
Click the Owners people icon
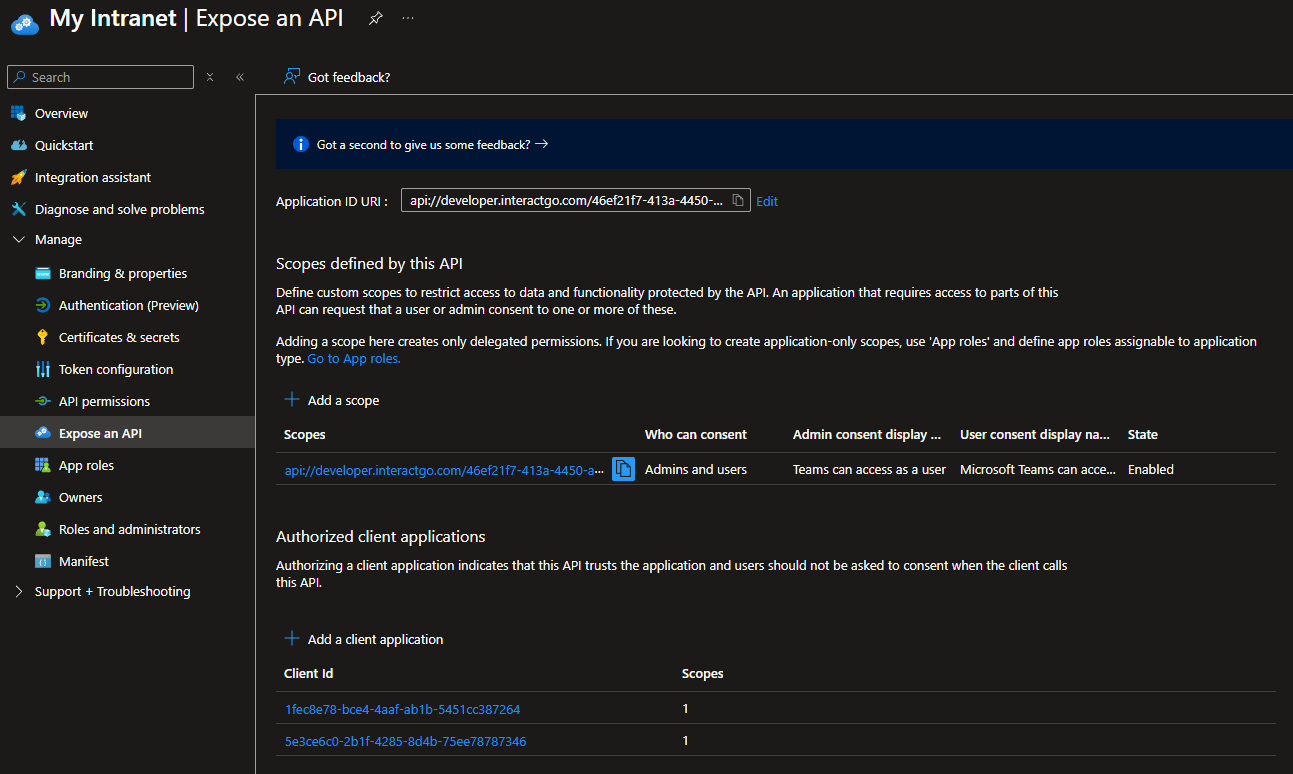[x=42, y=497]
